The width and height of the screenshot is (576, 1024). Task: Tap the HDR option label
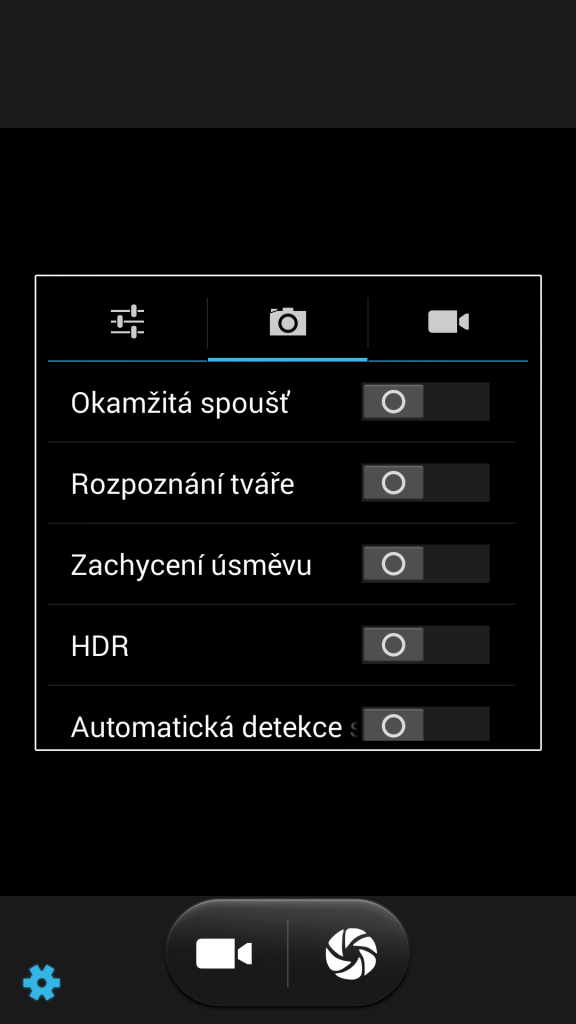100,646
